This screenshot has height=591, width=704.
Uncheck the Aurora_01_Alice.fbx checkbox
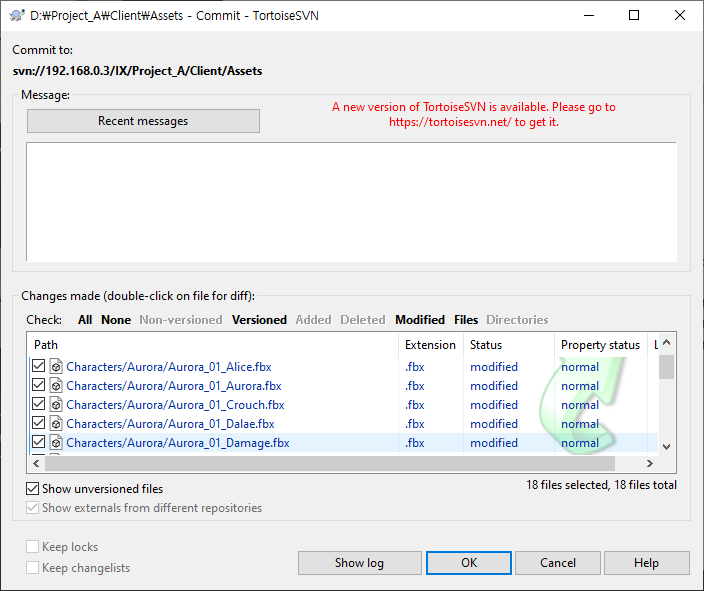(x=39, y=367)
